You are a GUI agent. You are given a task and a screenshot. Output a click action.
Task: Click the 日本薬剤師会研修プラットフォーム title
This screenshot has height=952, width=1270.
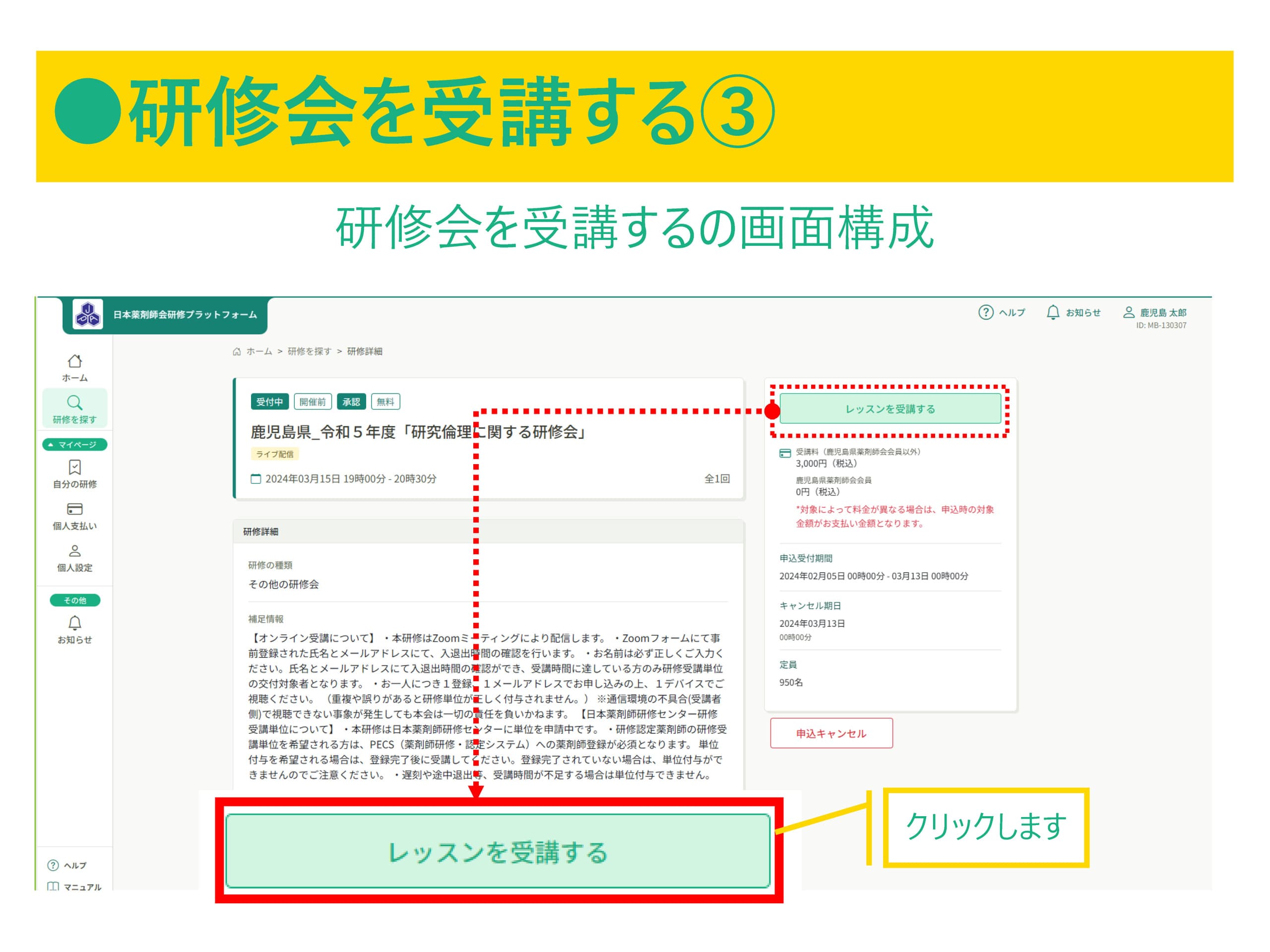pos(185,314)
